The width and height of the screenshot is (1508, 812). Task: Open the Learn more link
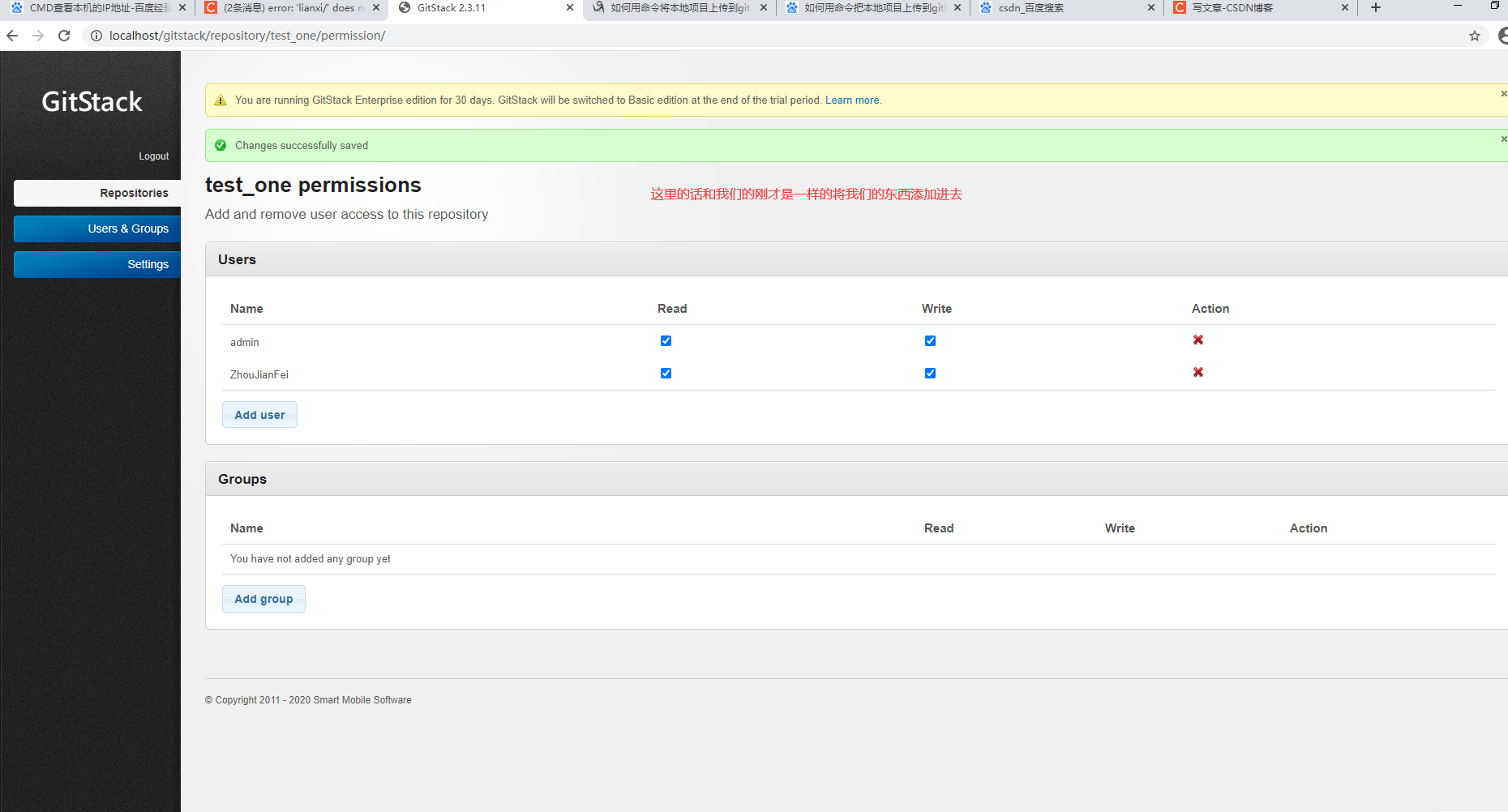pyautogui.click(x=852, y=100)
